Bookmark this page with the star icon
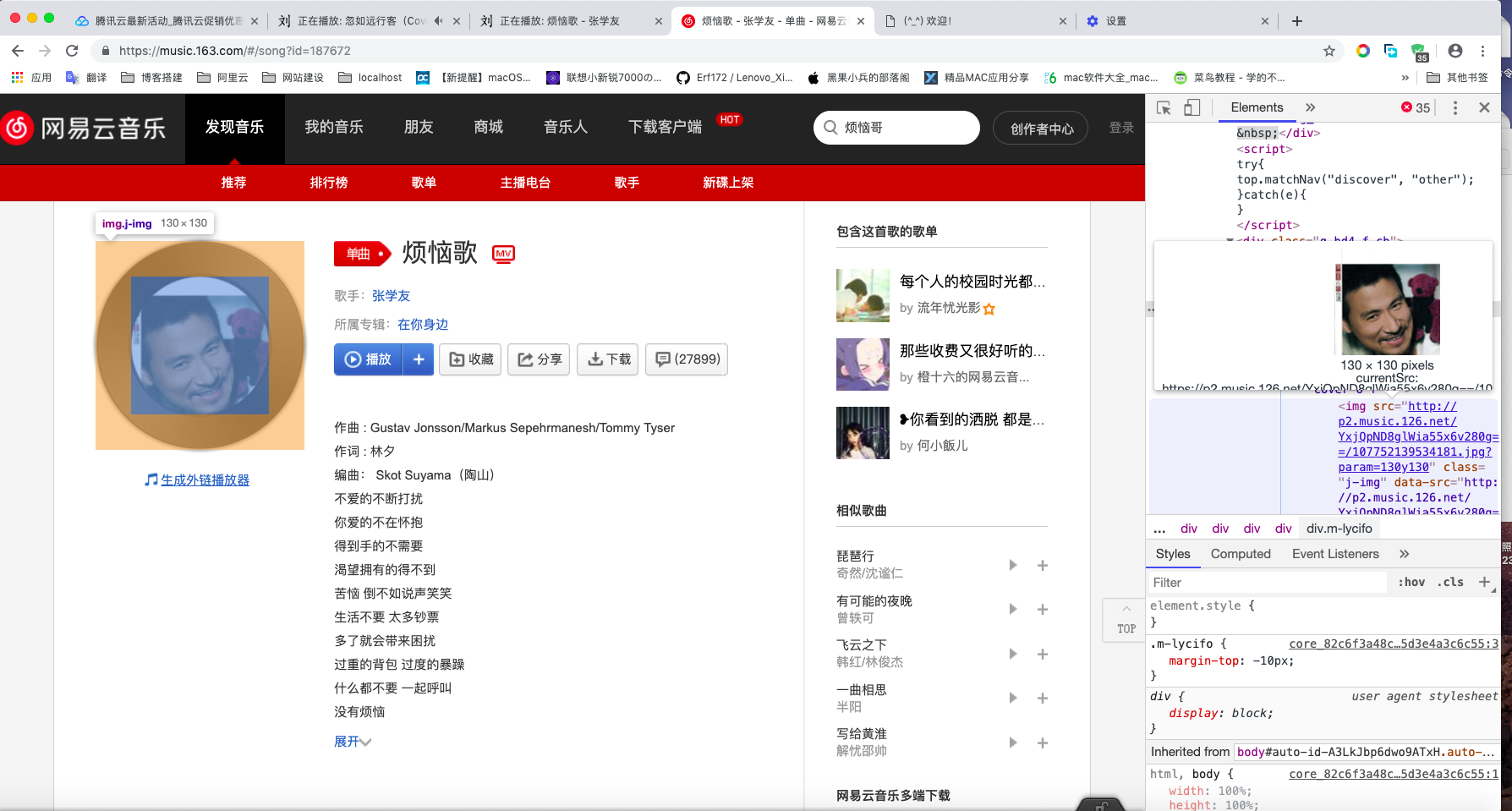This screenshot has height=811, width=1512. pos(1329,51)
